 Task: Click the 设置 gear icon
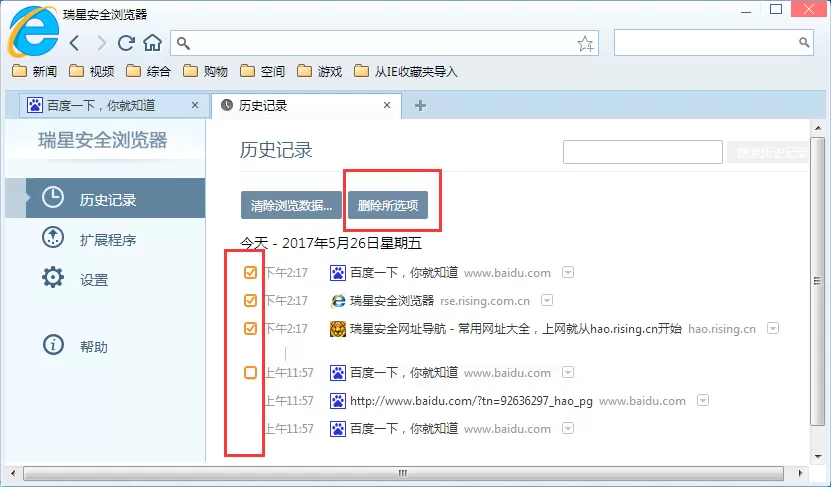[x=53, y=277]
